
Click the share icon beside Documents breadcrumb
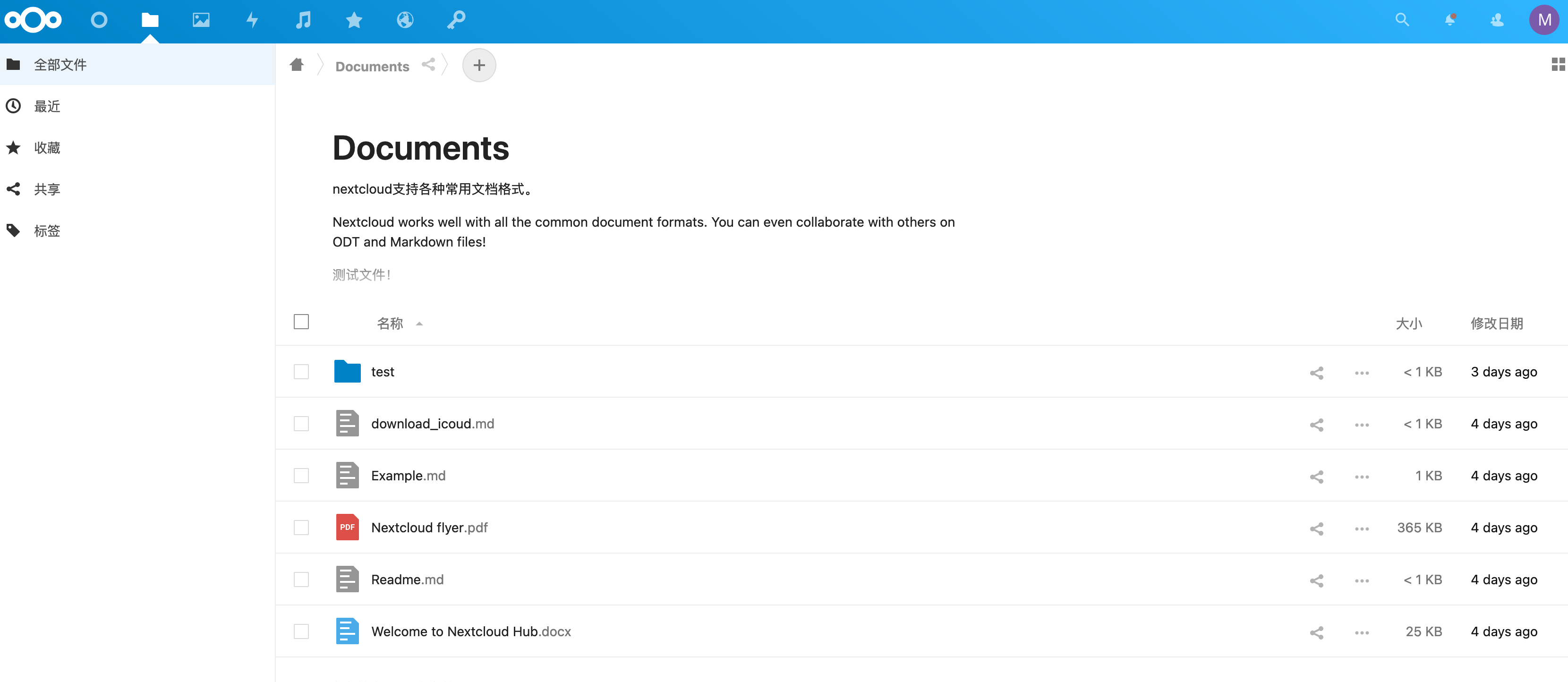428,65
